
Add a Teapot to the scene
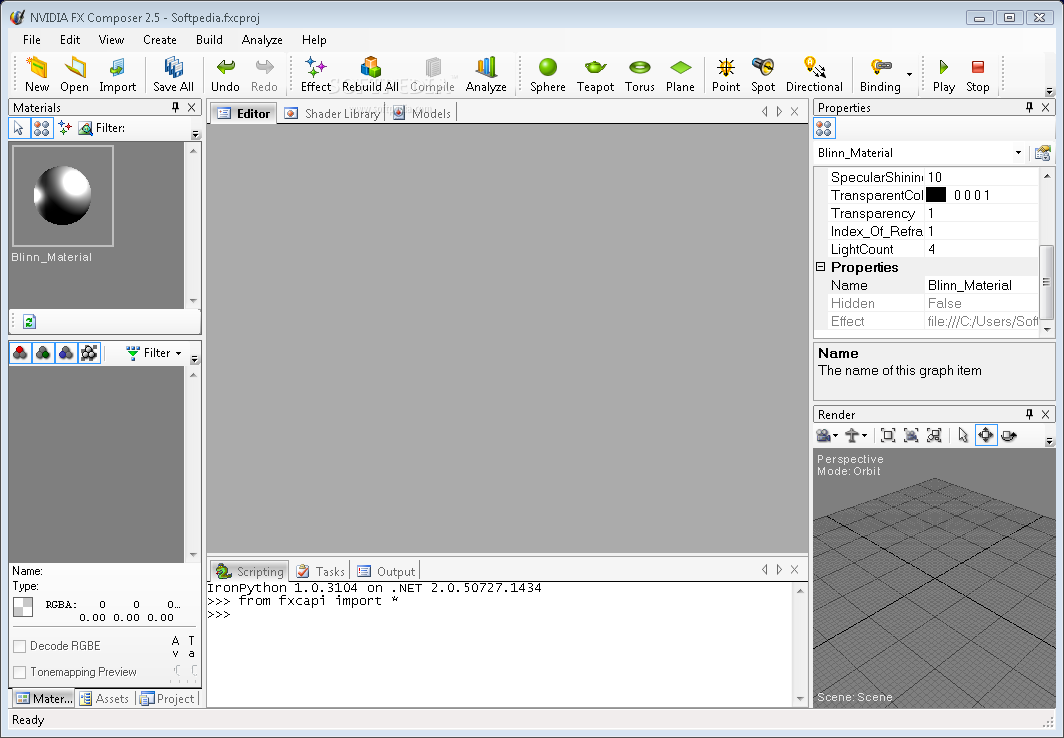point(595,75)
